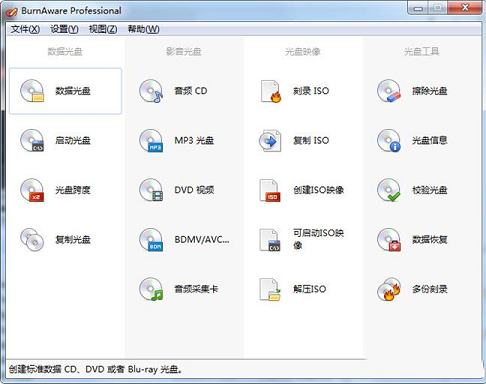Show 光盘信息 disc info icon
This screenshot has height=384, width=486.
(x=389, y=140)
